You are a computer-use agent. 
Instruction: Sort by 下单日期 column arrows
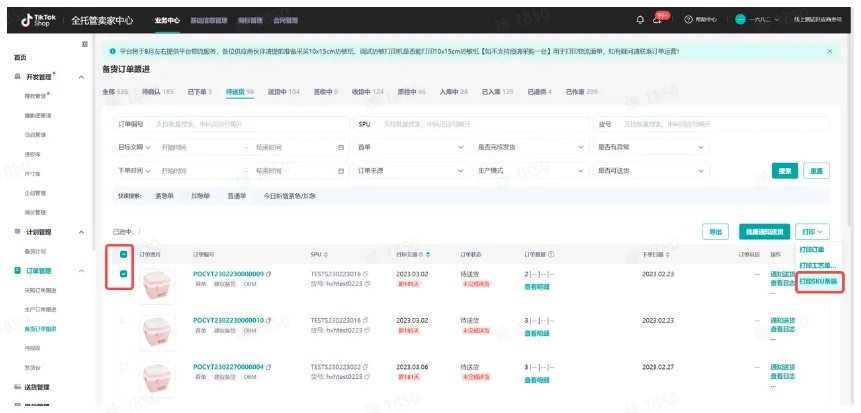click(668, 255)
